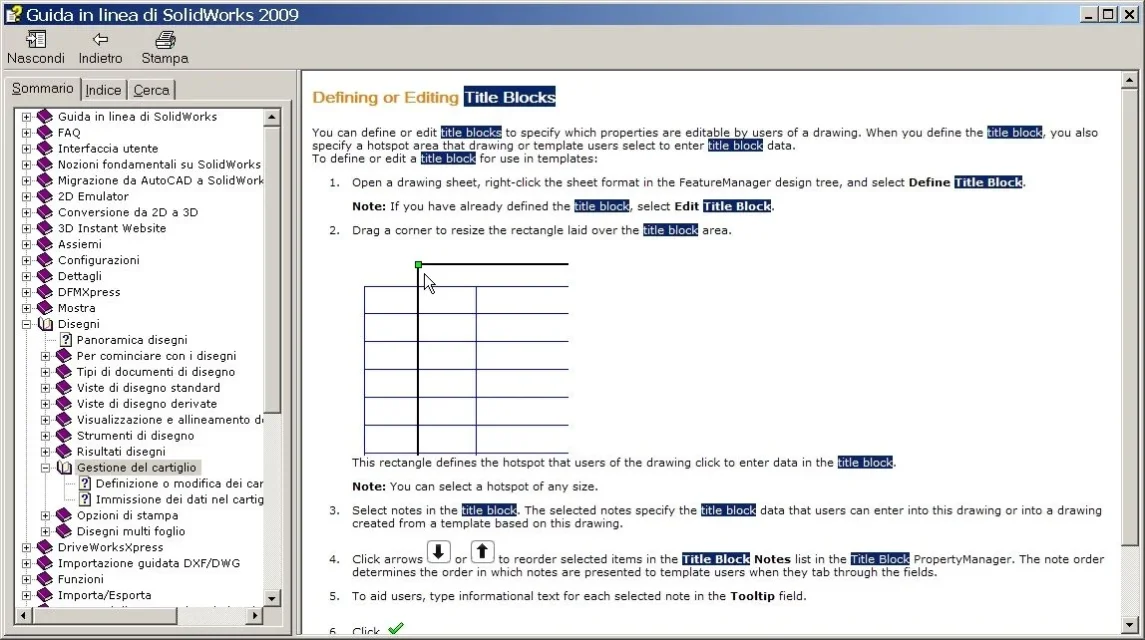Click the book icon beside 3D Instant Website
The image size is (1145, 640).
click(45, 228)
